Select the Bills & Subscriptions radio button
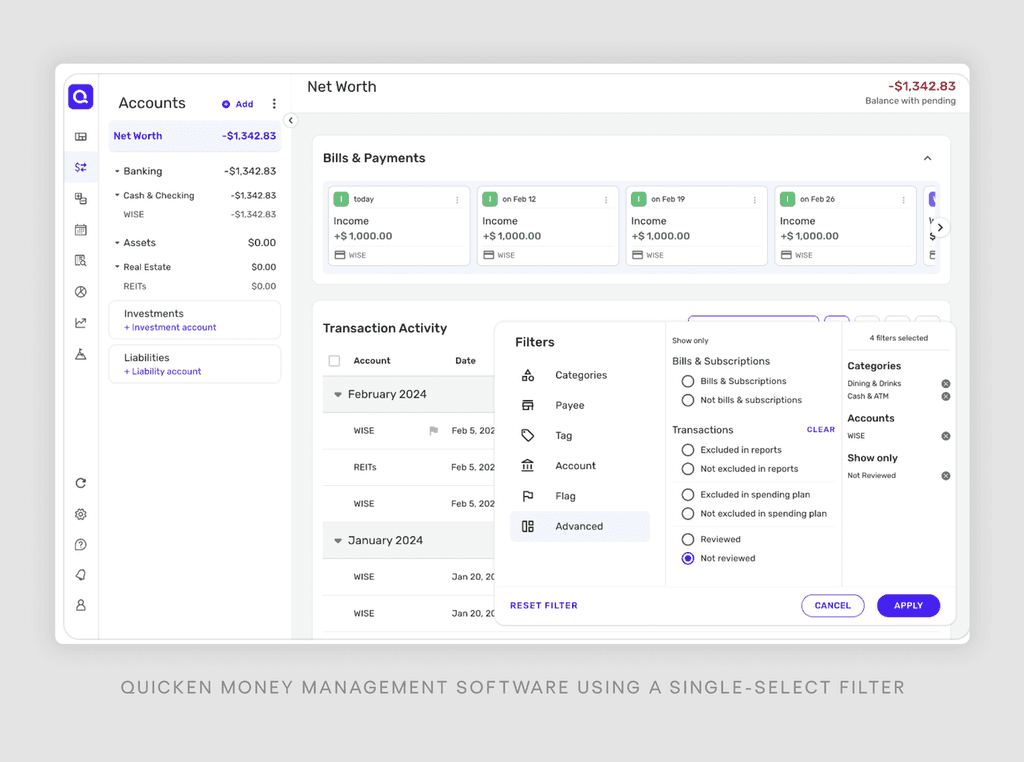Screen dimensions: 1024x762 pos(688,381)
